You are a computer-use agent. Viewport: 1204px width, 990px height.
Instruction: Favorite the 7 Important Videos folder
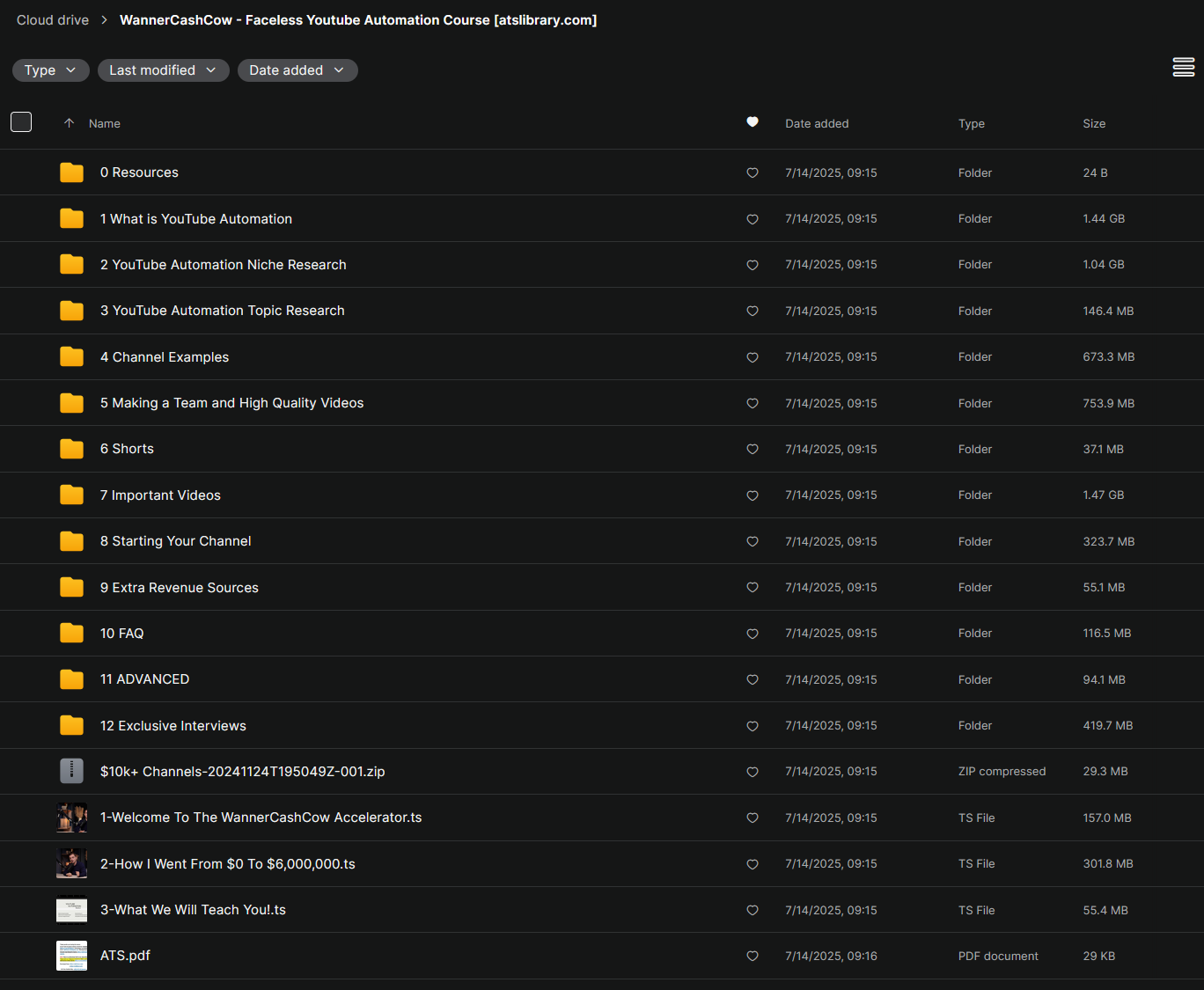[752, 495]
